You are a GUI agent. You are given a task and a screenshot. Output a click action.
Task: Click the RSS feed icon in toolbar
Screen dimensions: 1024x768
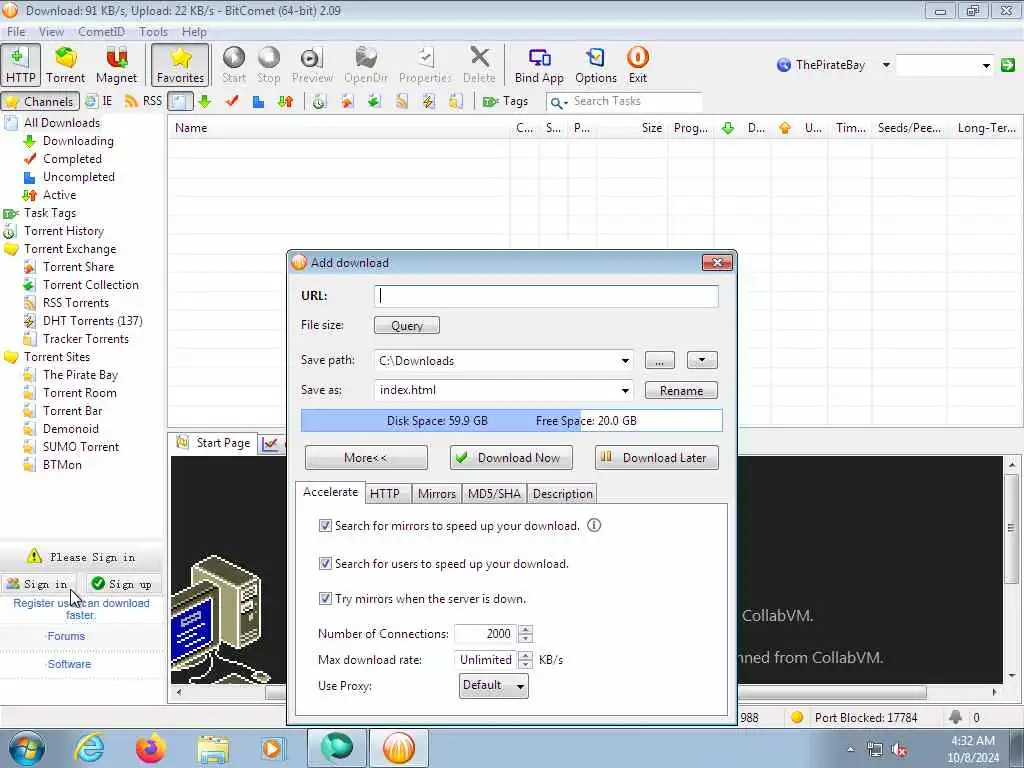pyautogui.click(x=143, y=101)
